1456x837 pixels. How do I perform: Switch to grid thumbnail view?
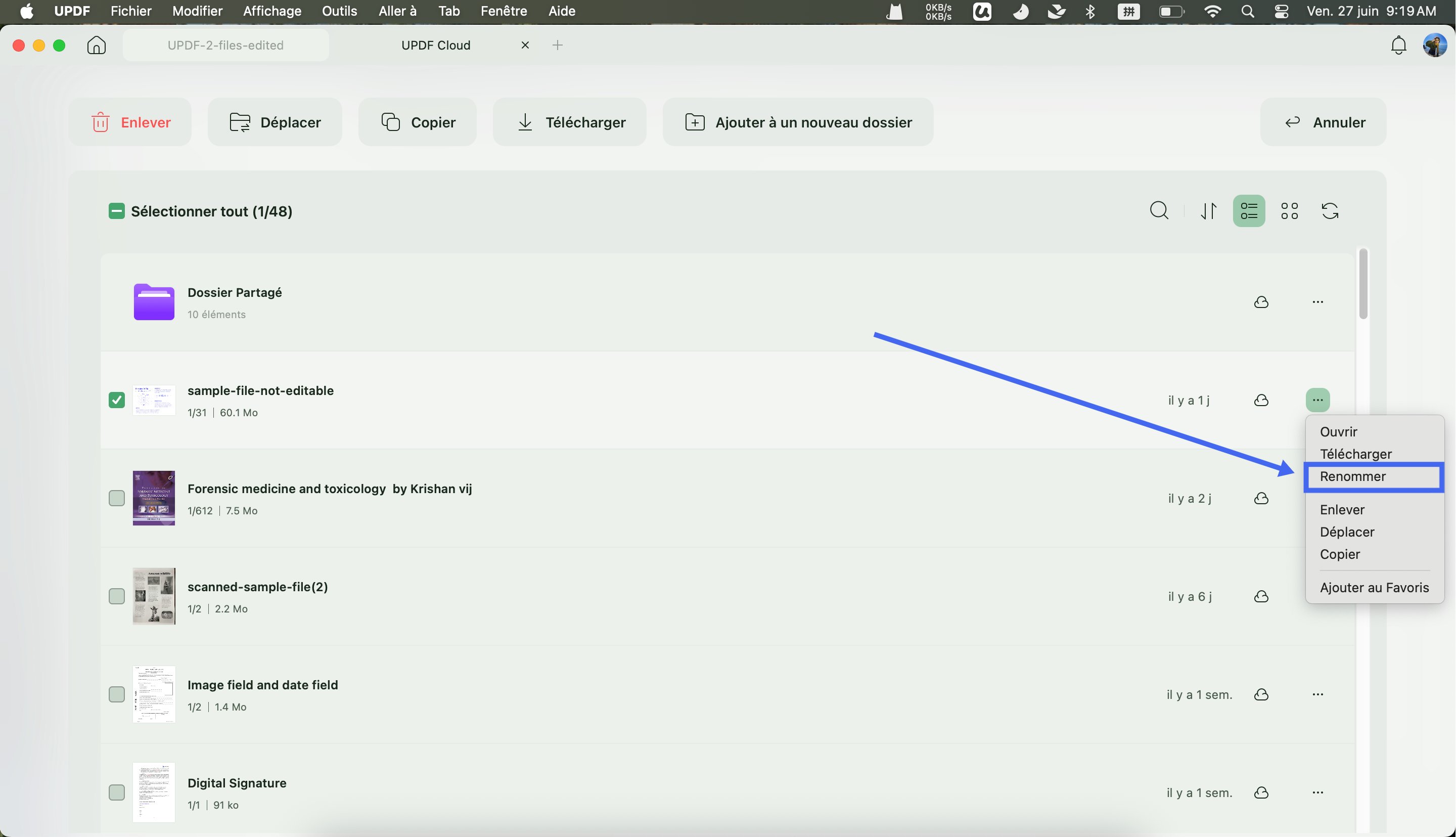(x=1289, y=211)
